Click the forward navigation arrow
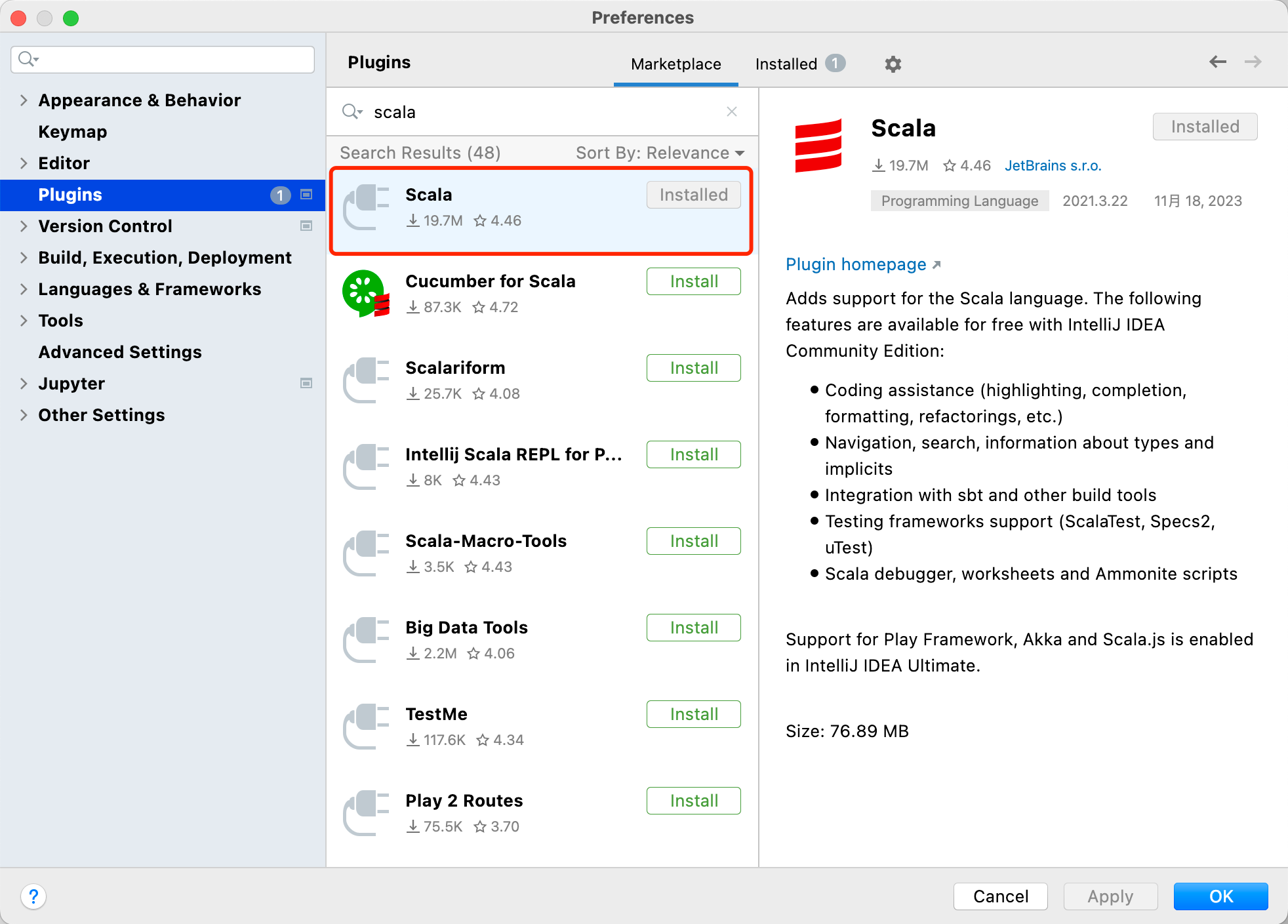 click(1253, 62)
